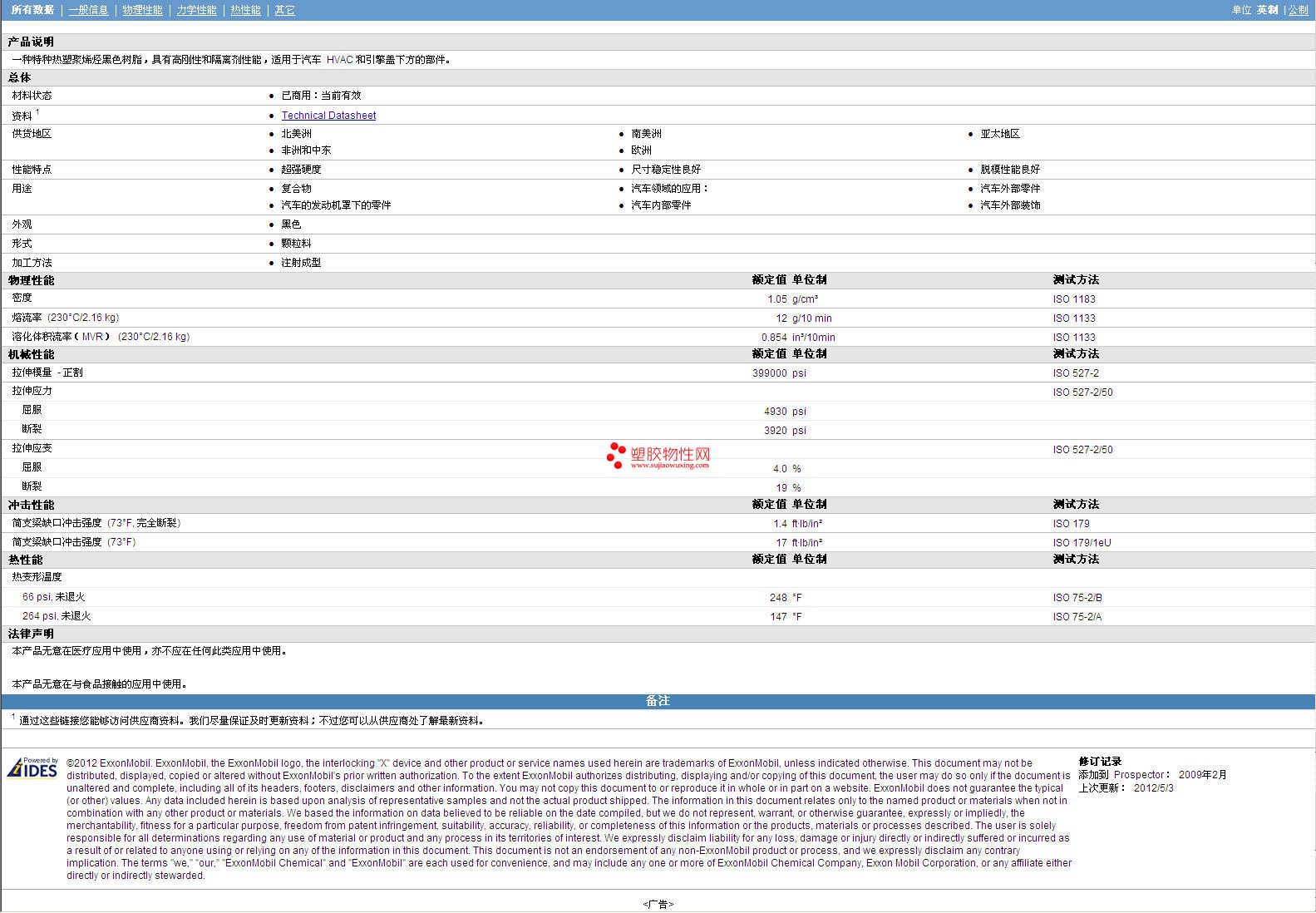The image size is (1316, 913).
Task: Click ISO 75-2/B test method
Action: pos(1077,598)
